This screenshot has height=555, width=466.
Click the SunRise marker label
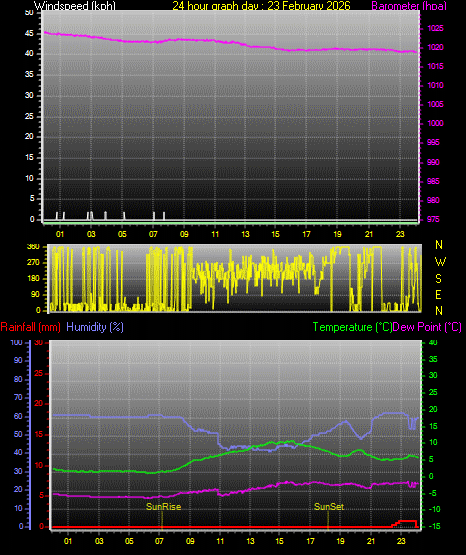(x=163, y=507)
